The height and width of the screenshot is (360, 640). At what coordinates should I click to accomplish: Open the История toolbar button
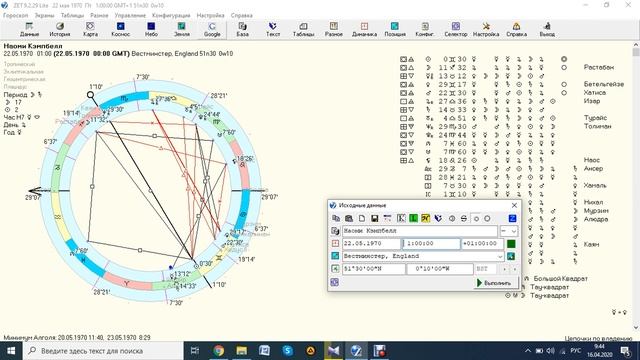pos(60,30)
